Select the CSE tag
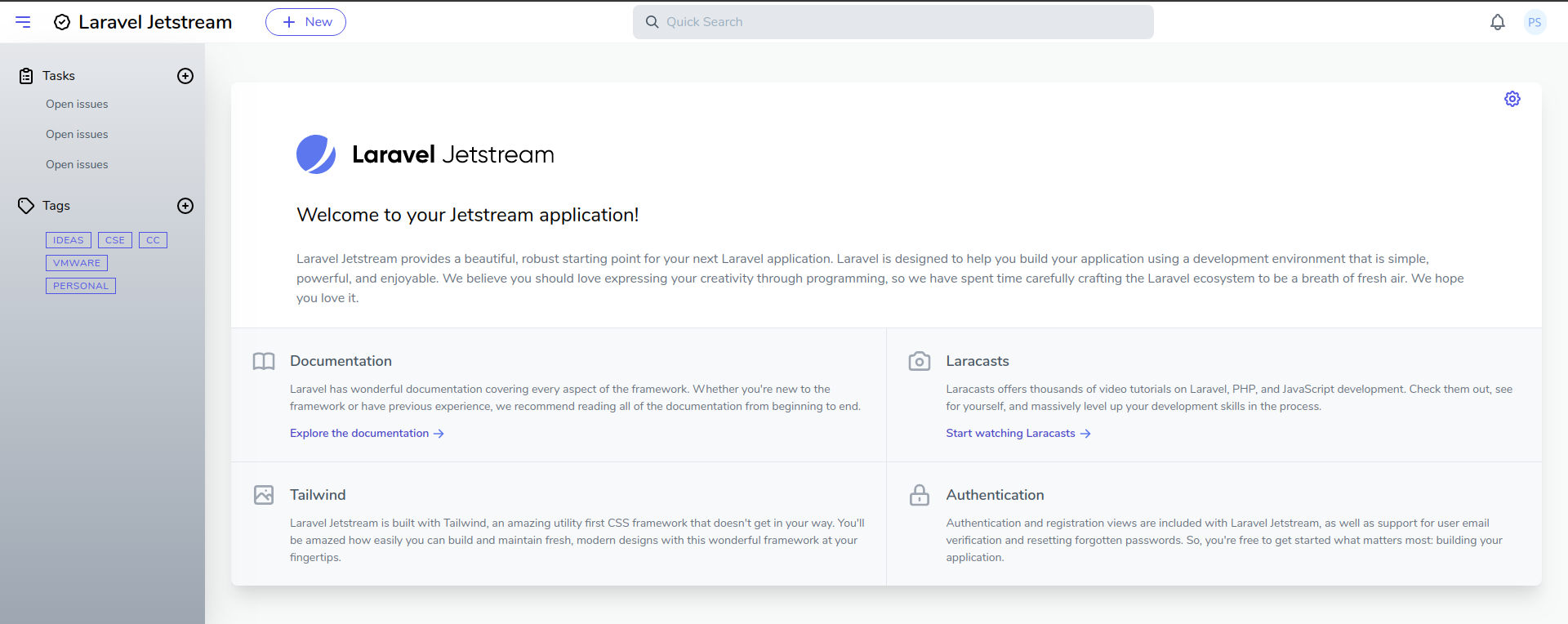Screen dimensions: 1568x624 [x=115, y=240]
